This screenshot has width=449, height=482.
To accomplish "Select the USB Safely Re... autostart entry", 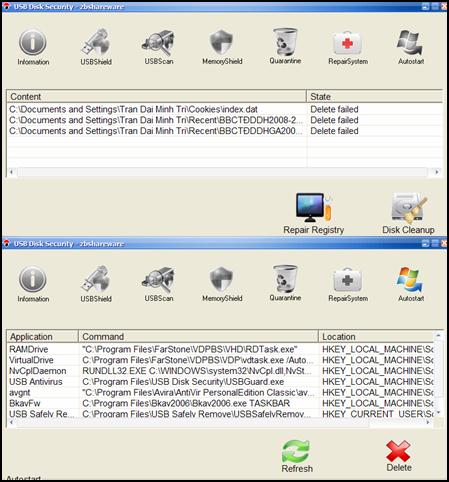I will (220, 414).
